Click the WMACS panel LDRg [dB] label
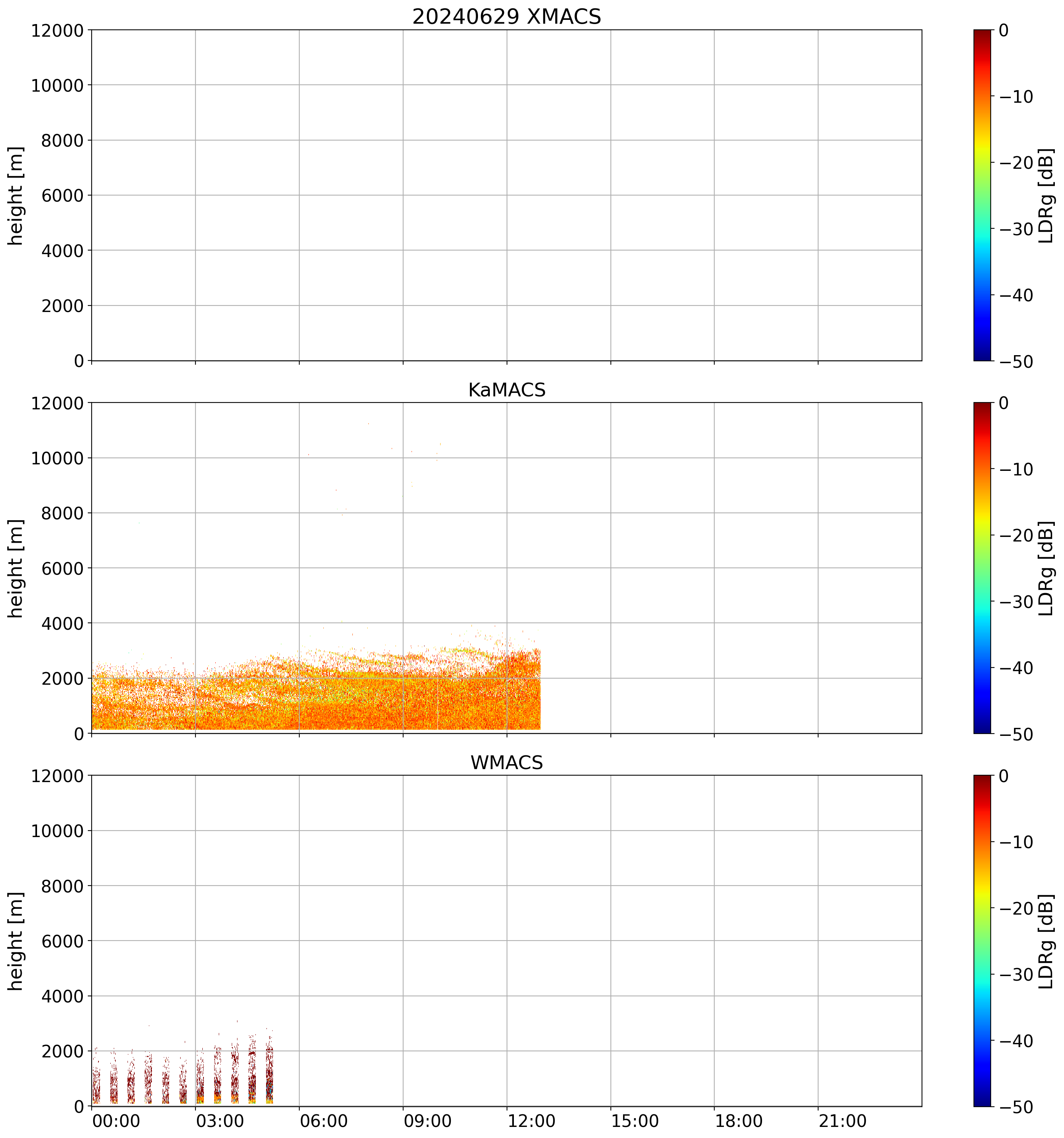Image resolution: width=1064 pixels, height=1138 pixels. tap(1046, 941)
